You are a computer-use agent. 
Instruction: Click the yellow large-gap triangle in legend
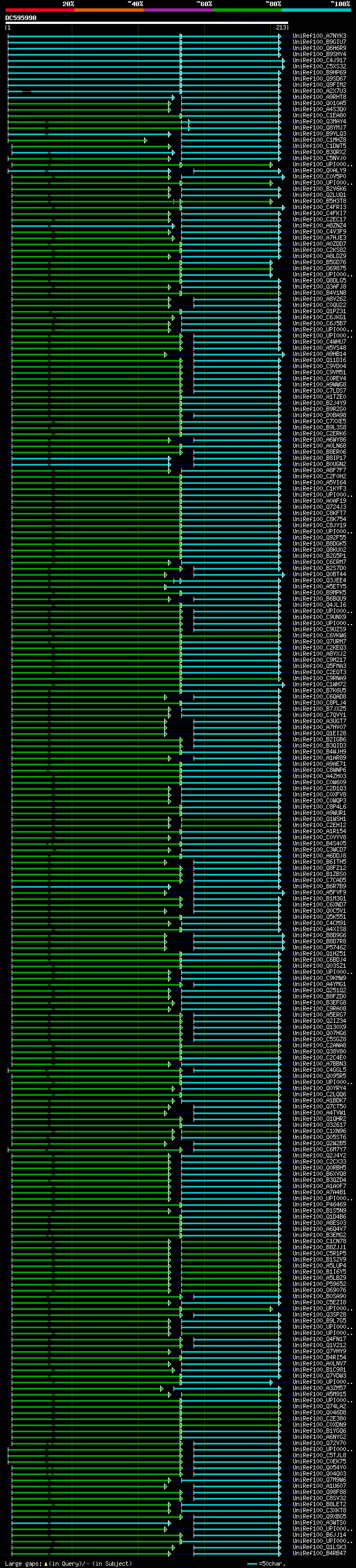(46, 1563)
